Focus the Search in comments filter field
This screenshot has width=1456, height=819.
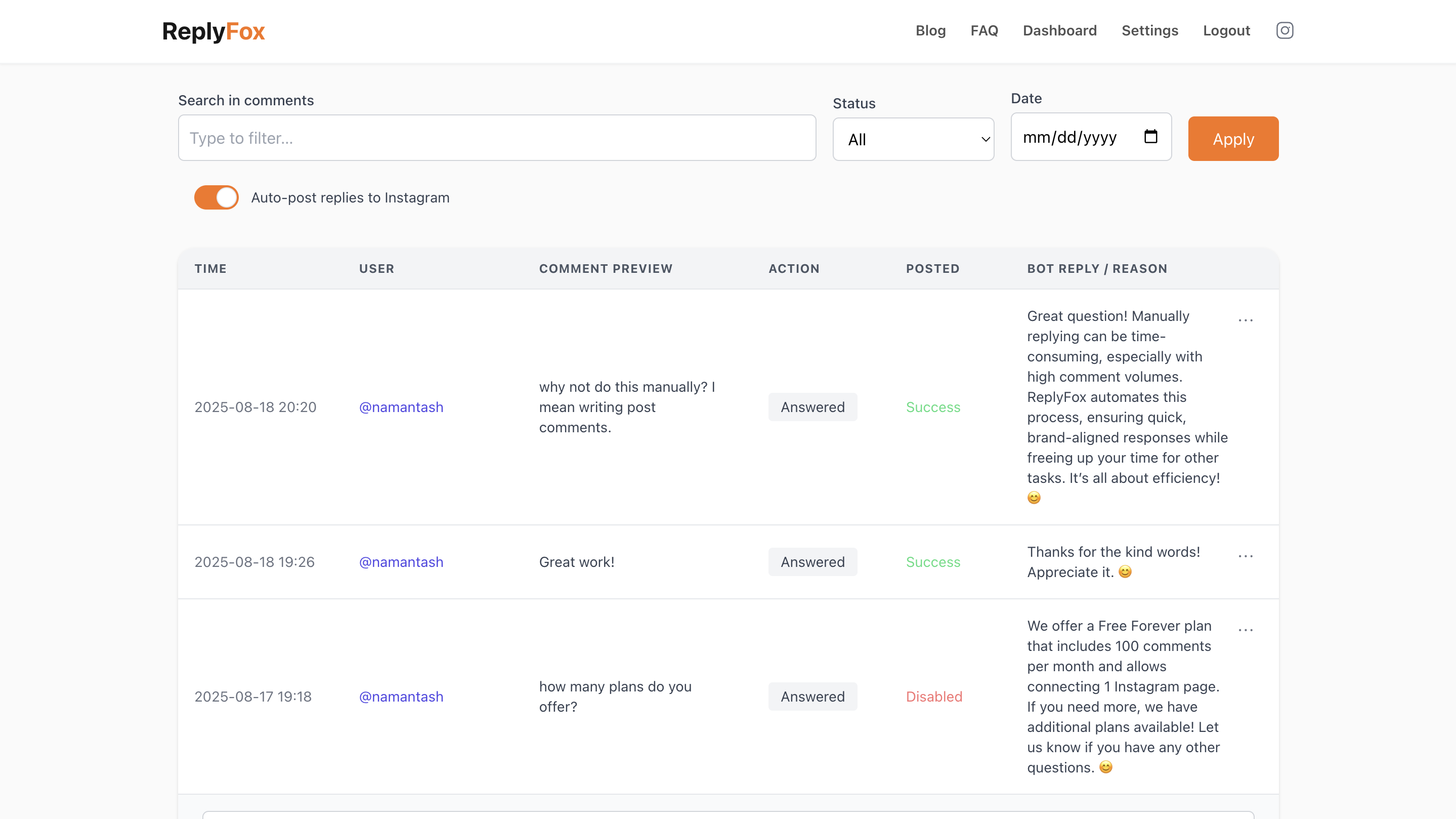tap(497, 138)
